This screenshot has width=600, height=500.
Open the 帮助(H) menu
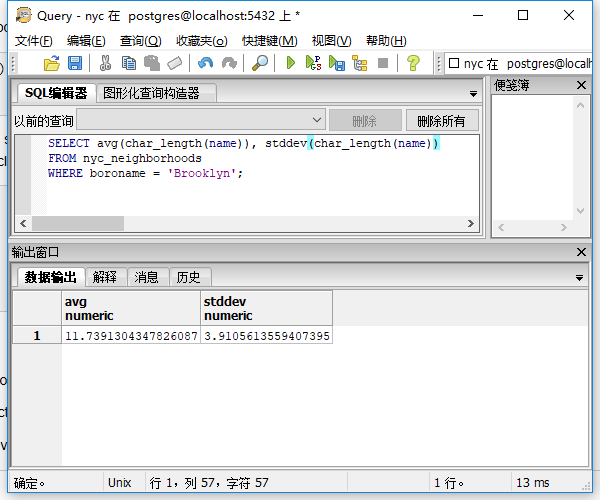[x=386, y=41]
